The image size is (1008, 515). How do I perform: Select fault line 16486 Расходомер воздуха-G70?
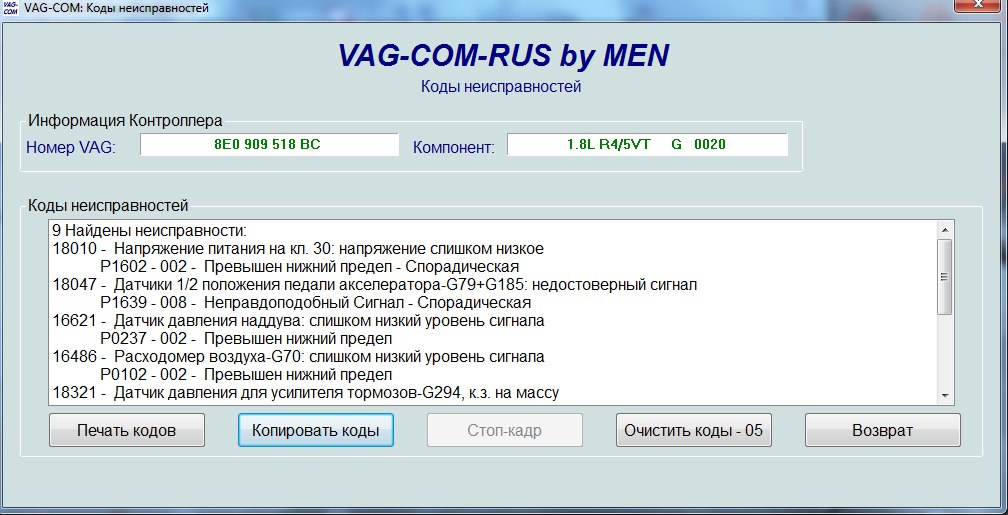pos(298,356)
